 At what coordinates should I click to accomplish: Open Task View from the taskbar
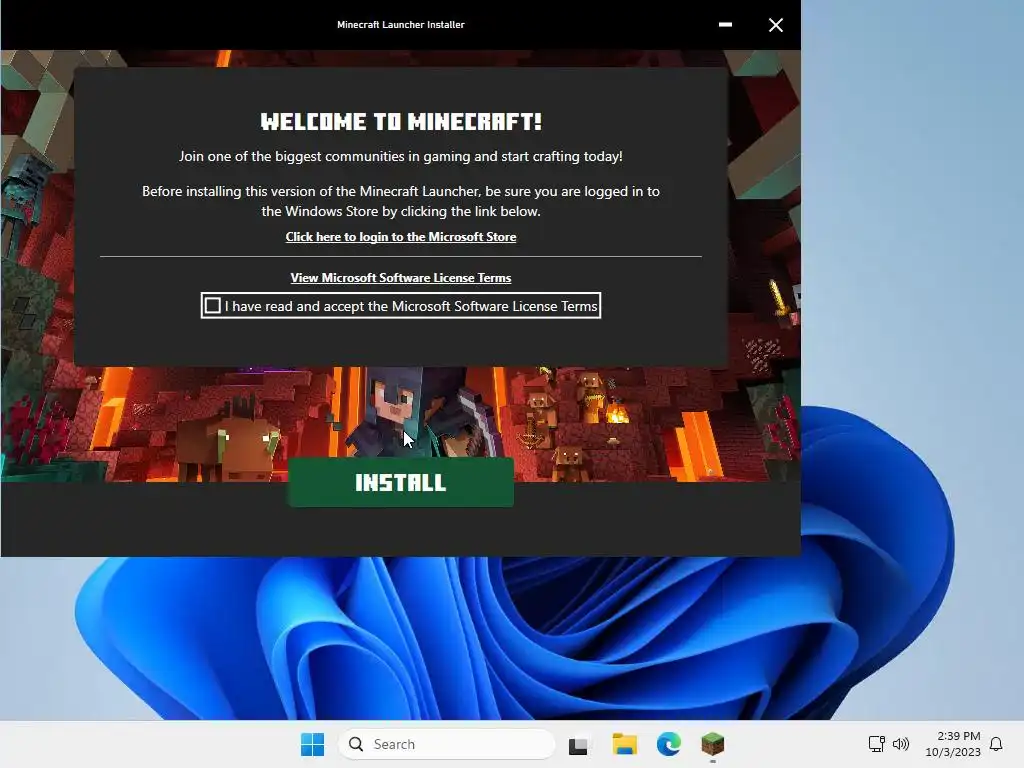click(578, 744)
